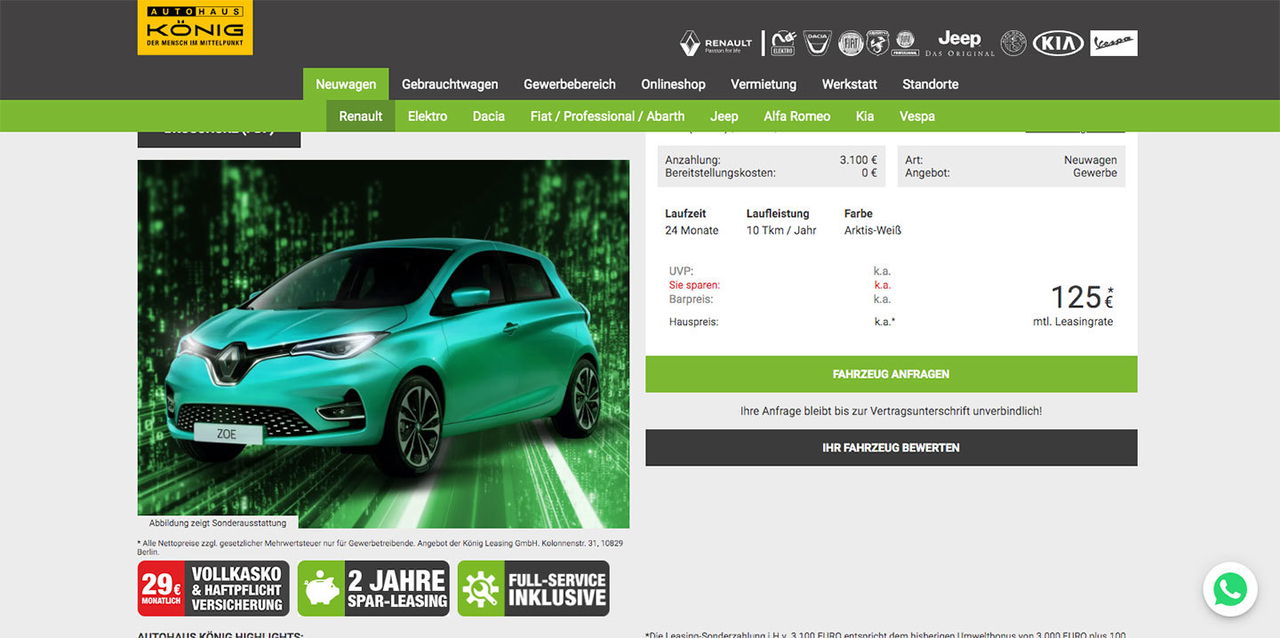The height and width of the screenshot is (638, 1280).
Task: Click the green Renault ZOE image
Action: tap(384, 344)
